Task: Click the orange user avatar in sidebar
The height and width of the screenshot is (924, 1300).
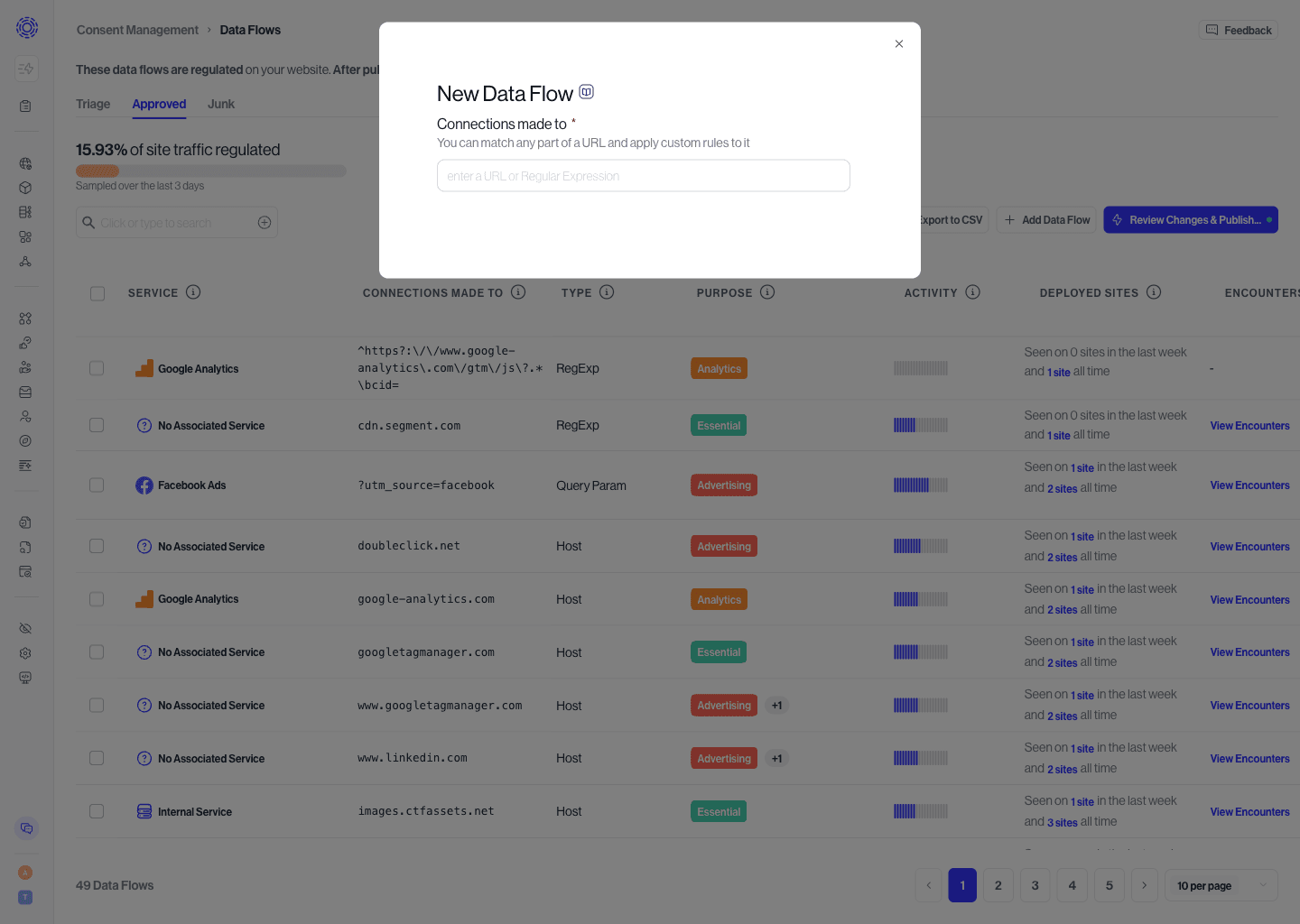Action: point(25,873)
